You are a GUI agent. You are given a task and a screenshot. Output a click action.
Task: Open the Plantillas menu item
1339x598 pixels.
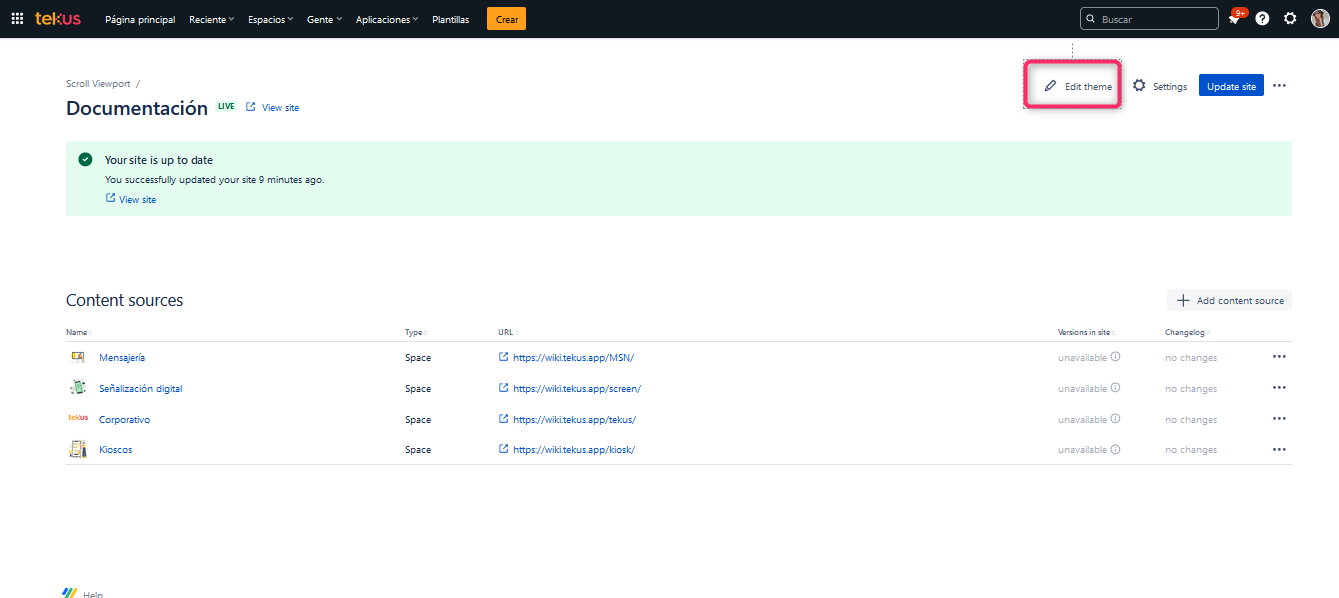tap(450, 19)
